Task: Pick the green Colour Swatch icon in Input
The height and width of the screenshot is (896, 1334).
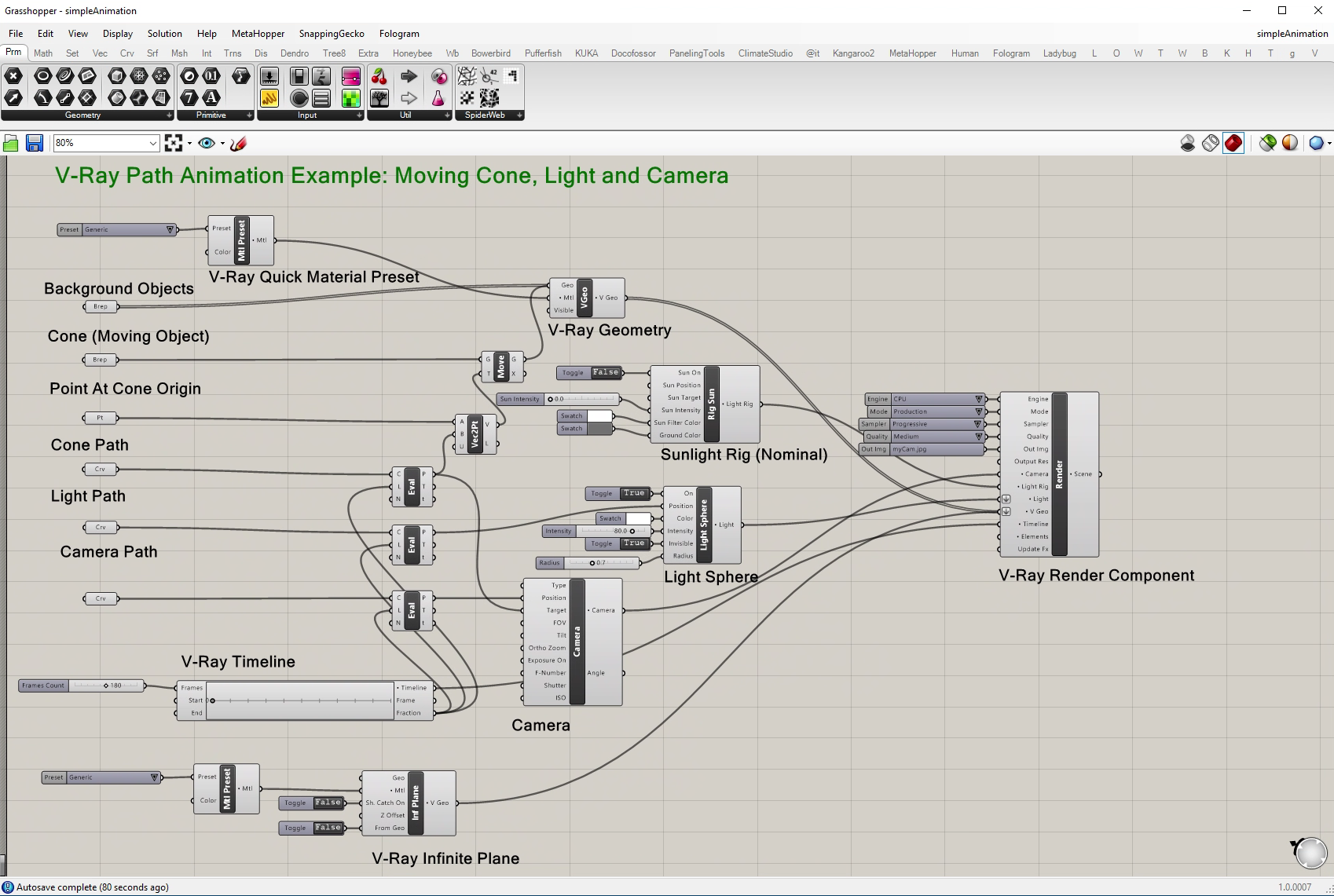Action: pyautogui.click(x=351, y=97)
